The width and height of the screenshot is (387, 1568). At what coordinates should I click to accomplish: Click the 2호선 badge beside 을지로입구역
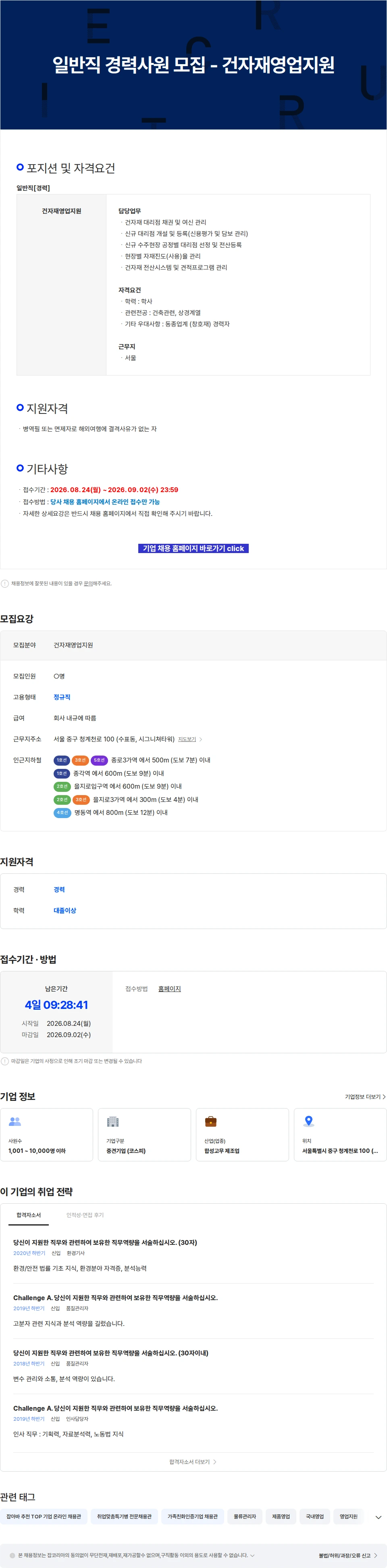(x=62, y=786)
